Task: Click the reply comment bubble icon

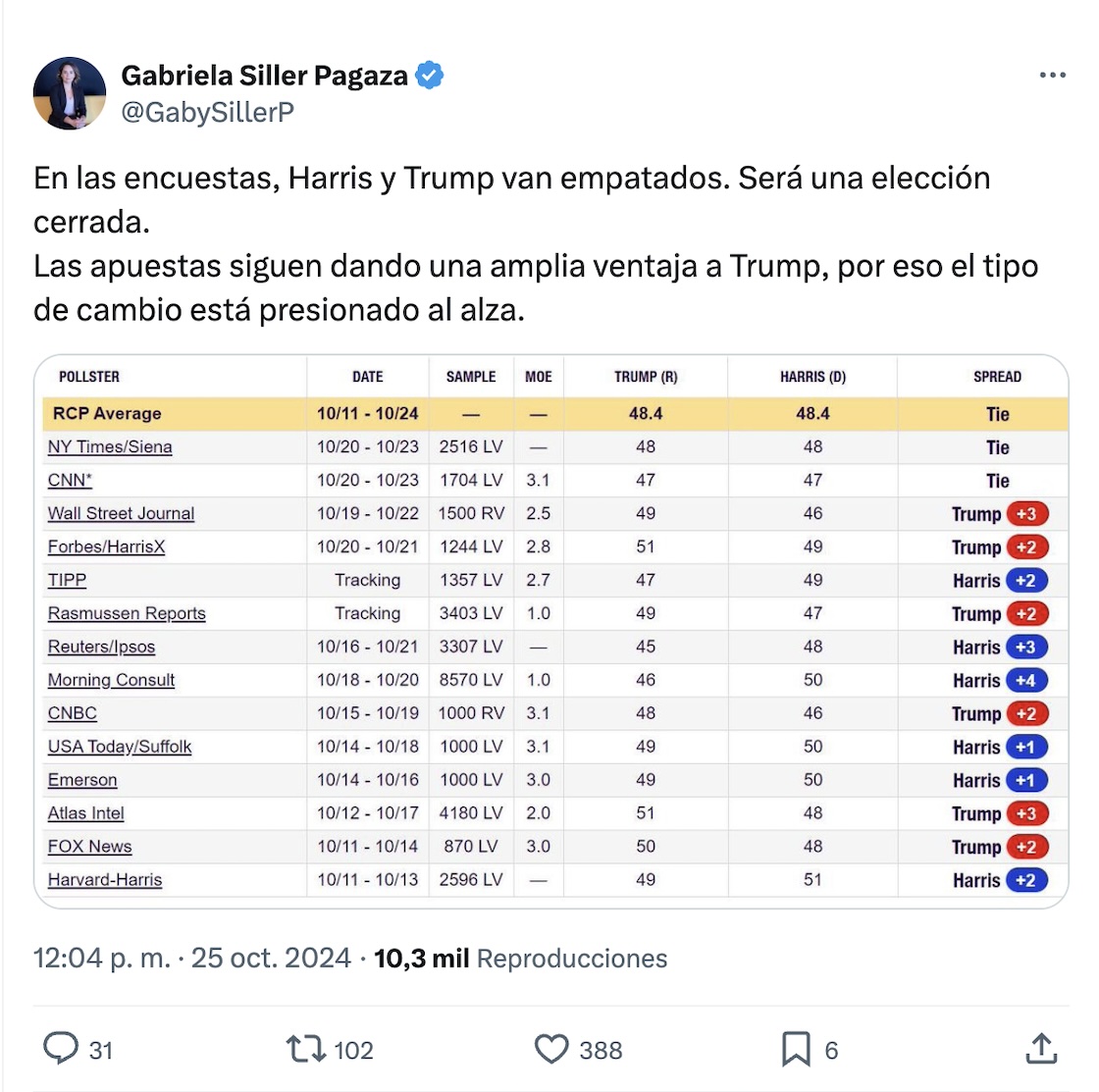Action: click(61, 1049)
